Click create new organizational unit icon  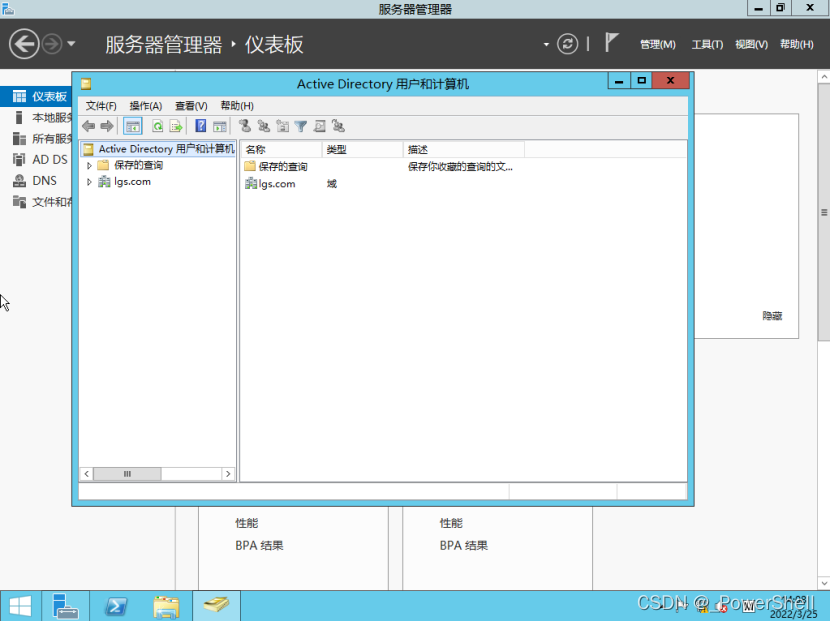(x=283, y=126)
